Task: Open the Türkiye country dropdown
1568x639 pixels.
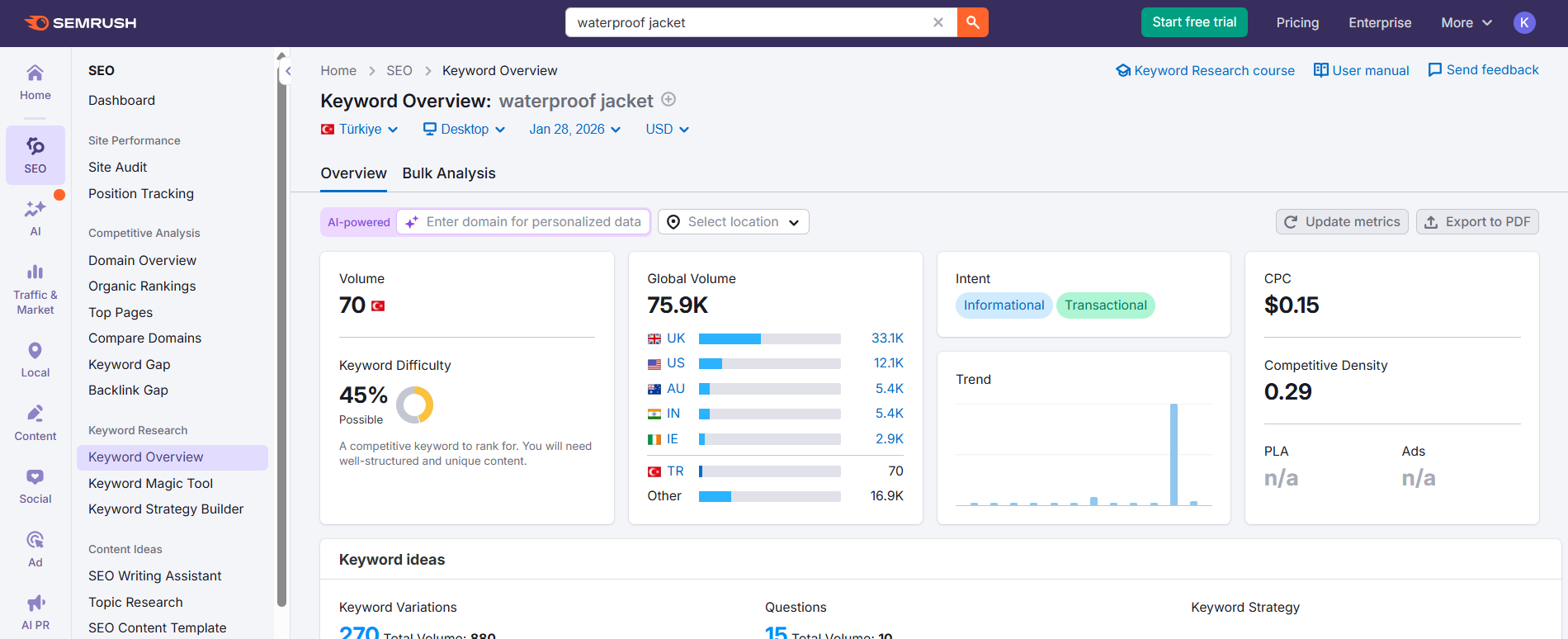Action: 359,129
